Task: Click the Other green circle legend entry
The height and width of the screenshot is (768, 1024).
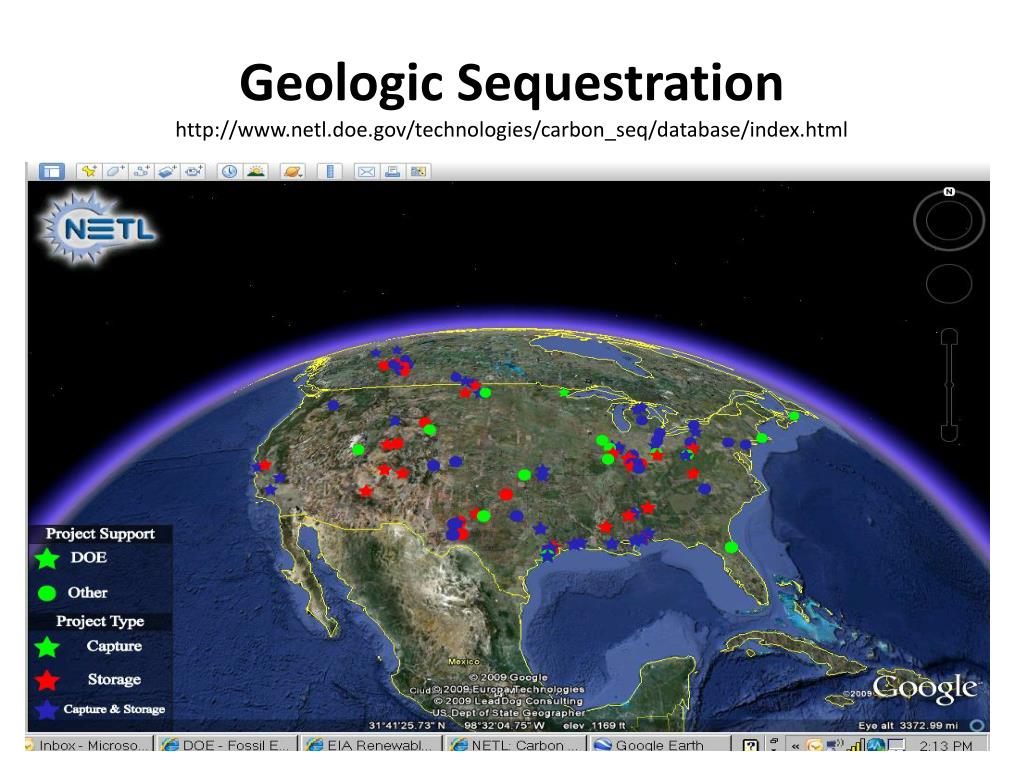Action: tap(72, 593)
